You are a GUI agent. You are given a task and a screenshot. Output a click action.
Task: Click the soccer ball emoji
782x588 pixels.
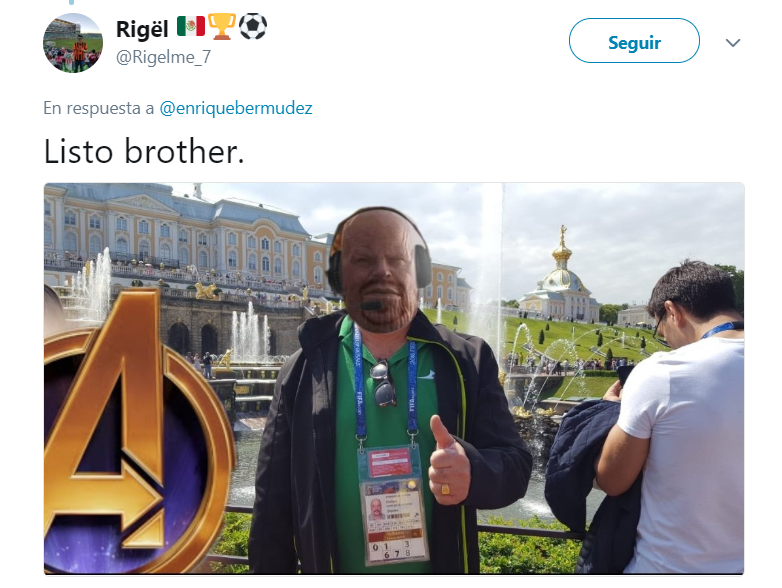[x=253, y=26]
